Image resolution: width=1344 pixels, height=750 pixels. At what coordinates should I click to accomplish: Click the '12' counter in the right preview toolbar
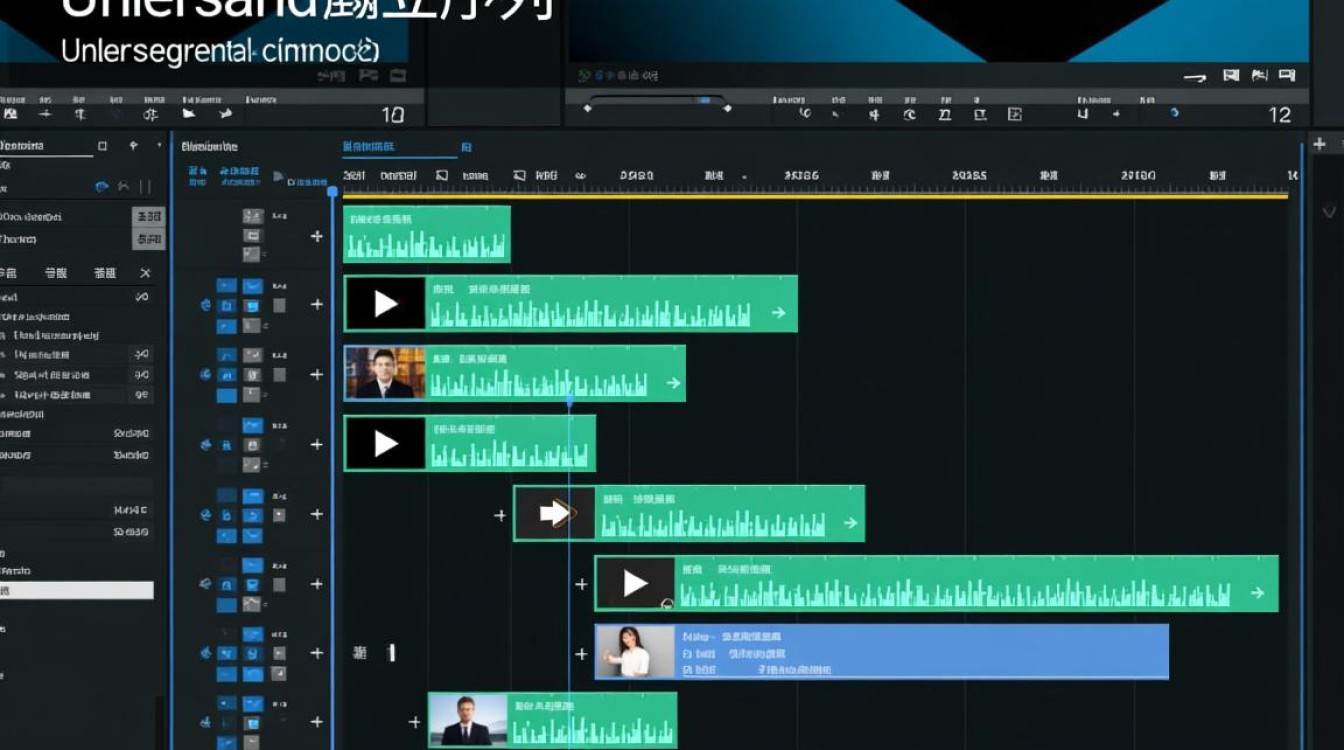1280,115
